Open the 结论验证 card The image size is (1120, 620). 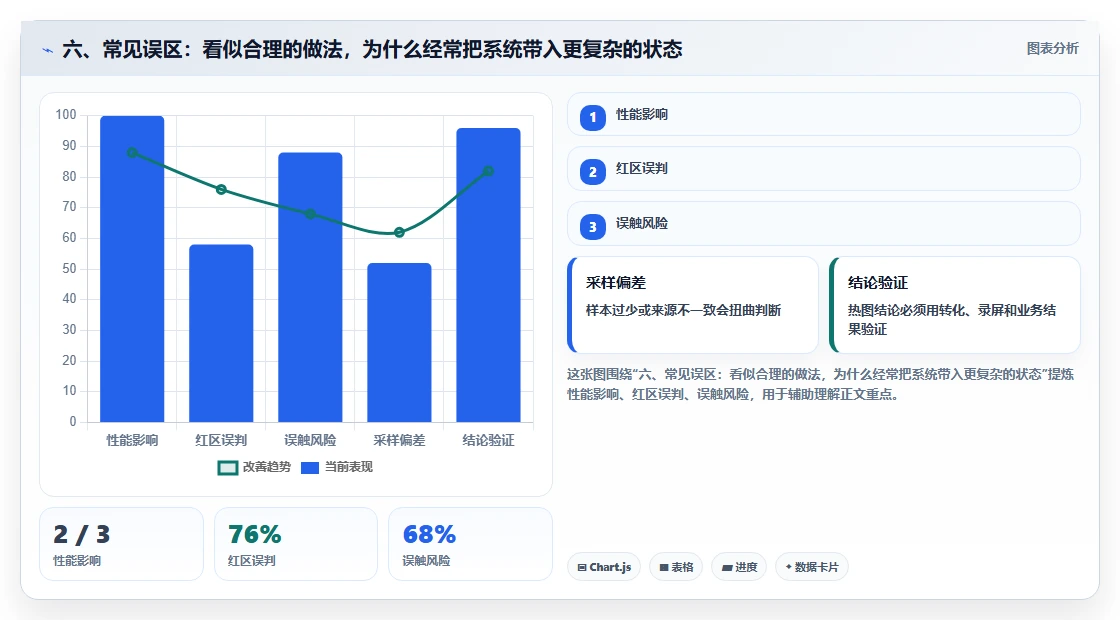coord(954,305)
